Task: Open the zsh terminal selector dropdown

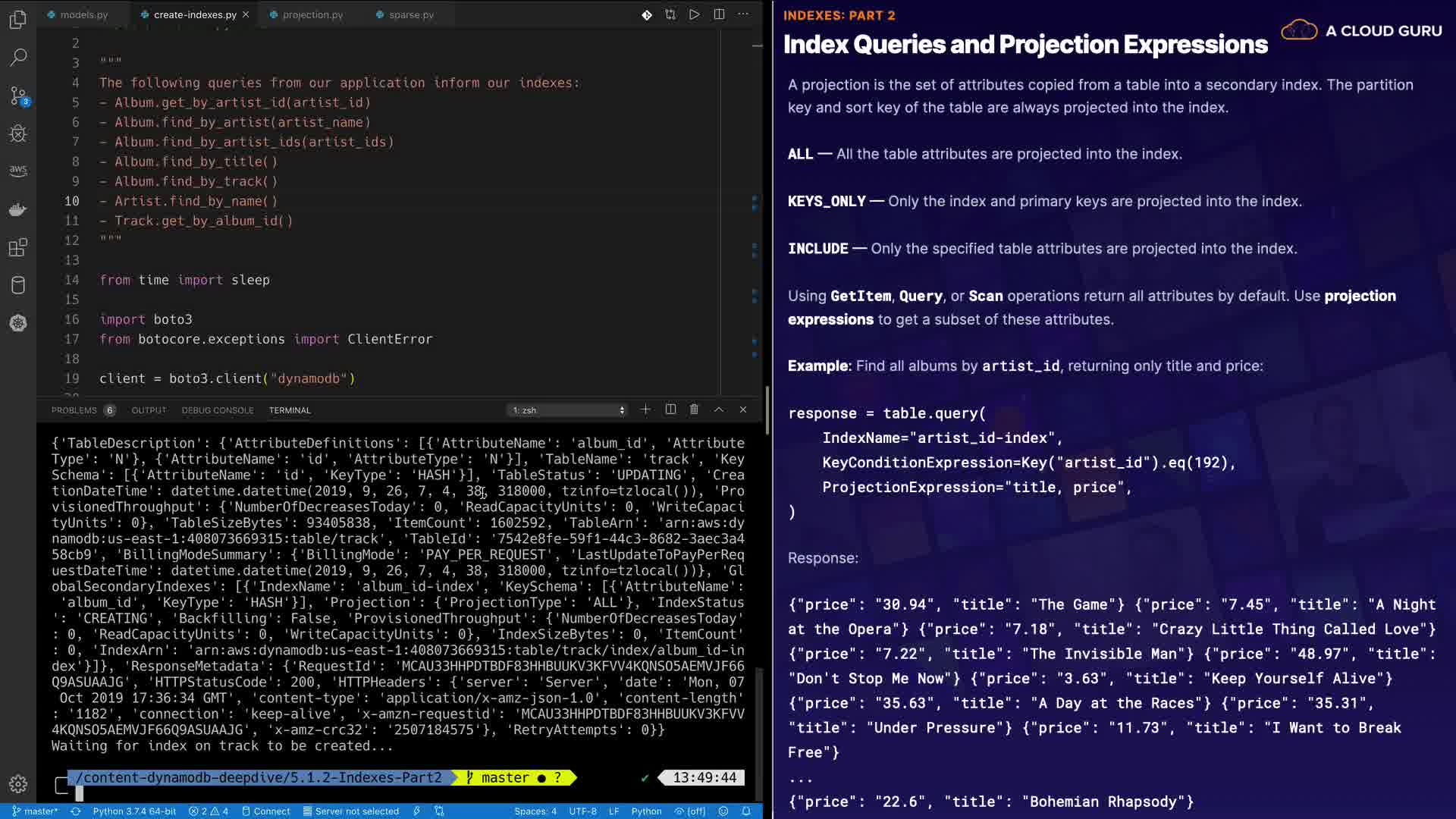Action: coord(569,410)
